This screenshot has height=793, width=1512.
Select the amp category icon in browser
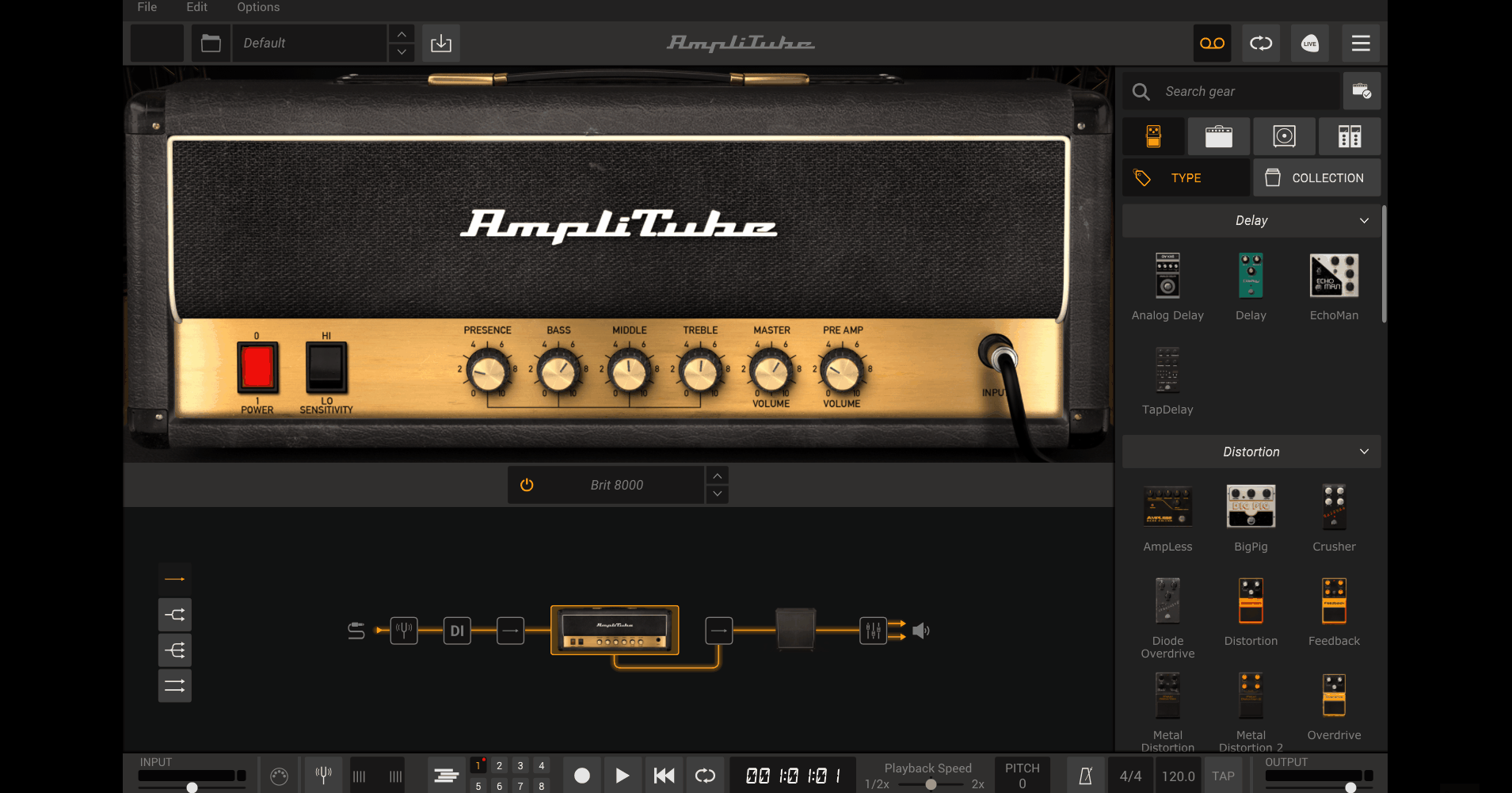click(x=1218, y=137)
